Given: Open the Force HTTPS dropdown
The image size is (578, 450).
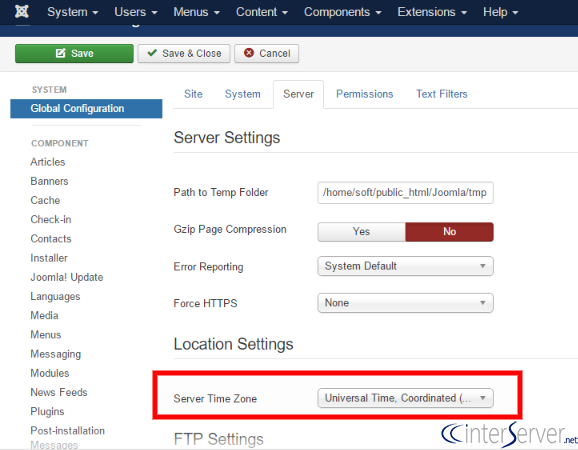Looking at the screenshot, I should [x=405, y=303].
